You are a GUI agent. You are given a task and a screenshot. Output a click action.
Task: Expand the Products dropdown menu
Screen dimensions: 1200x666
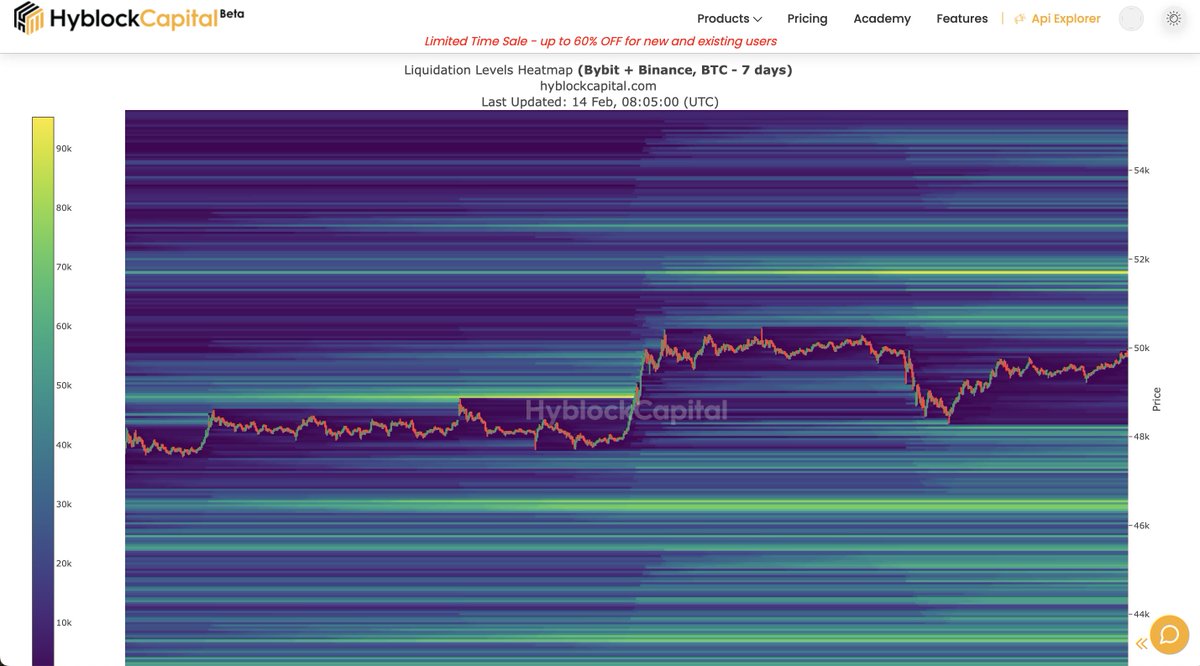[729, 19]
